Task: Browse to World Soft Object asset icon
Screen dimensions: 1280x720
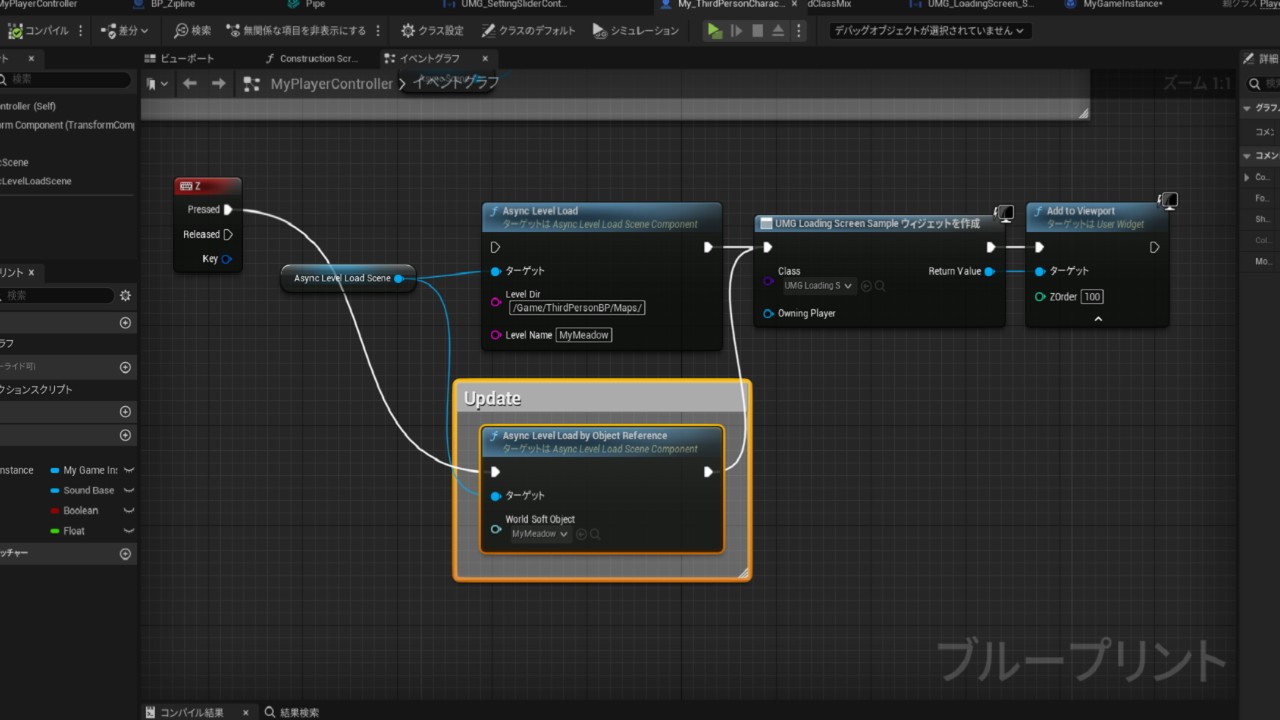Action: point(595,535)
